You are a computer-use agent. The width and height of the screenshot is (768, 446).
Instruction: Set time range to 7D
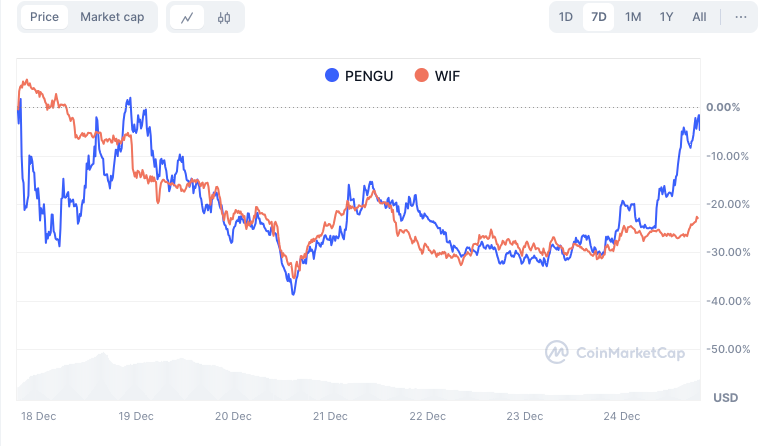point(599,17)
